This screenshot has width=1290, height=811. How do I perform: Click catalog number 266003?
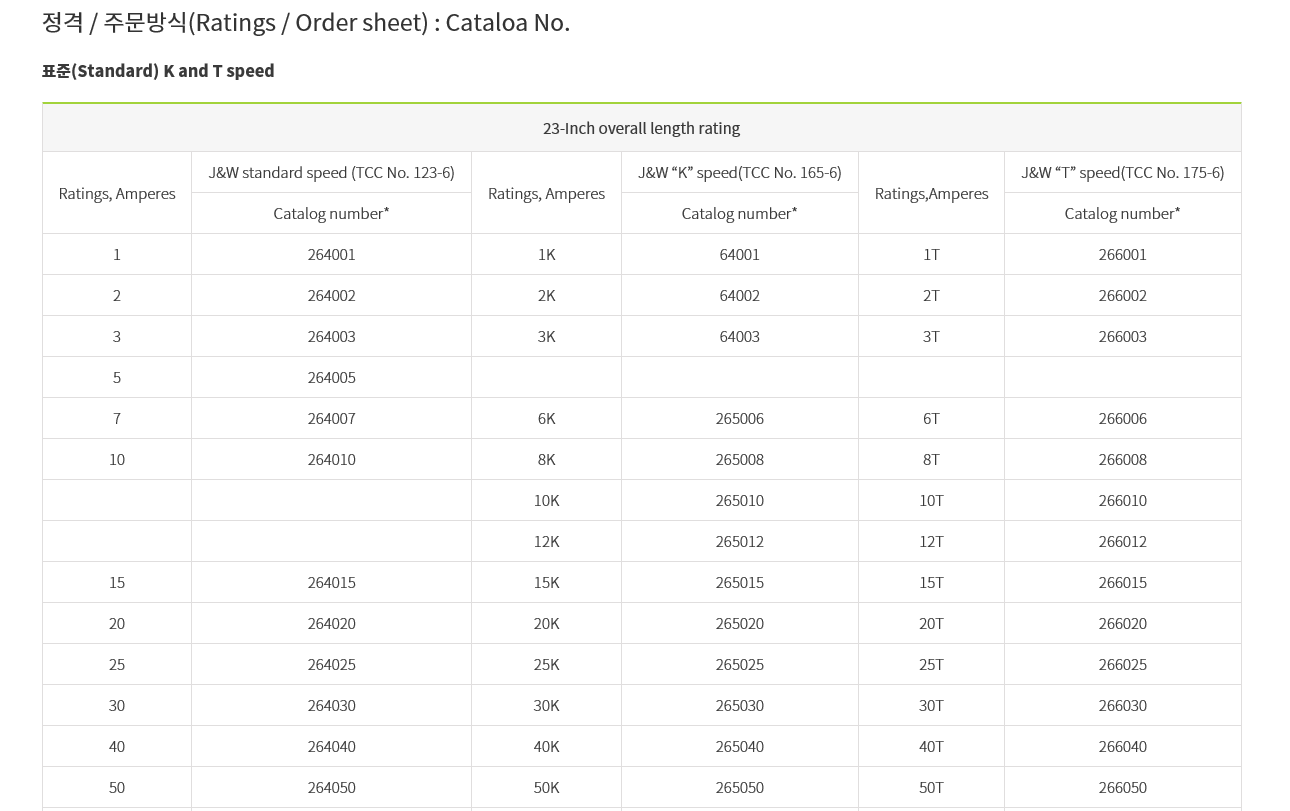[x=1122, y=336]
